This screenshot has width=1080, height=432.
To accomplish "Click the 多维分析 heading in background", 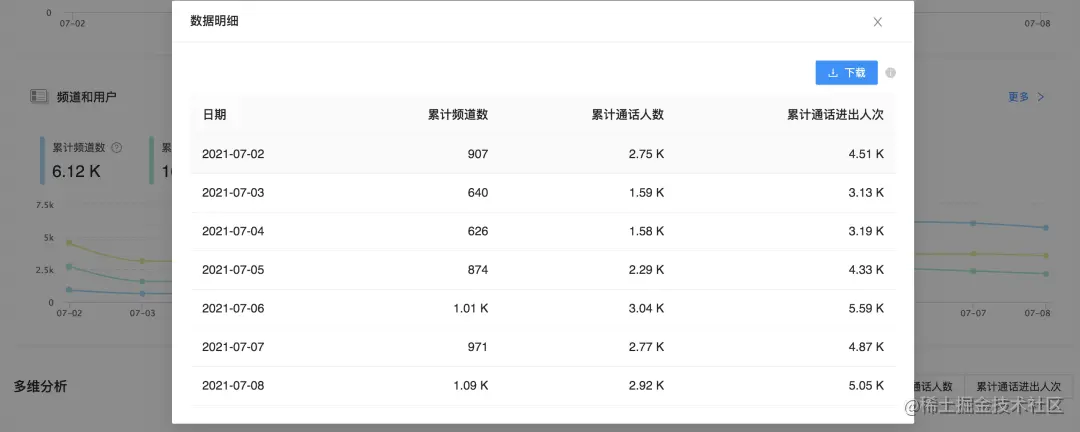I will coord(41,387).
